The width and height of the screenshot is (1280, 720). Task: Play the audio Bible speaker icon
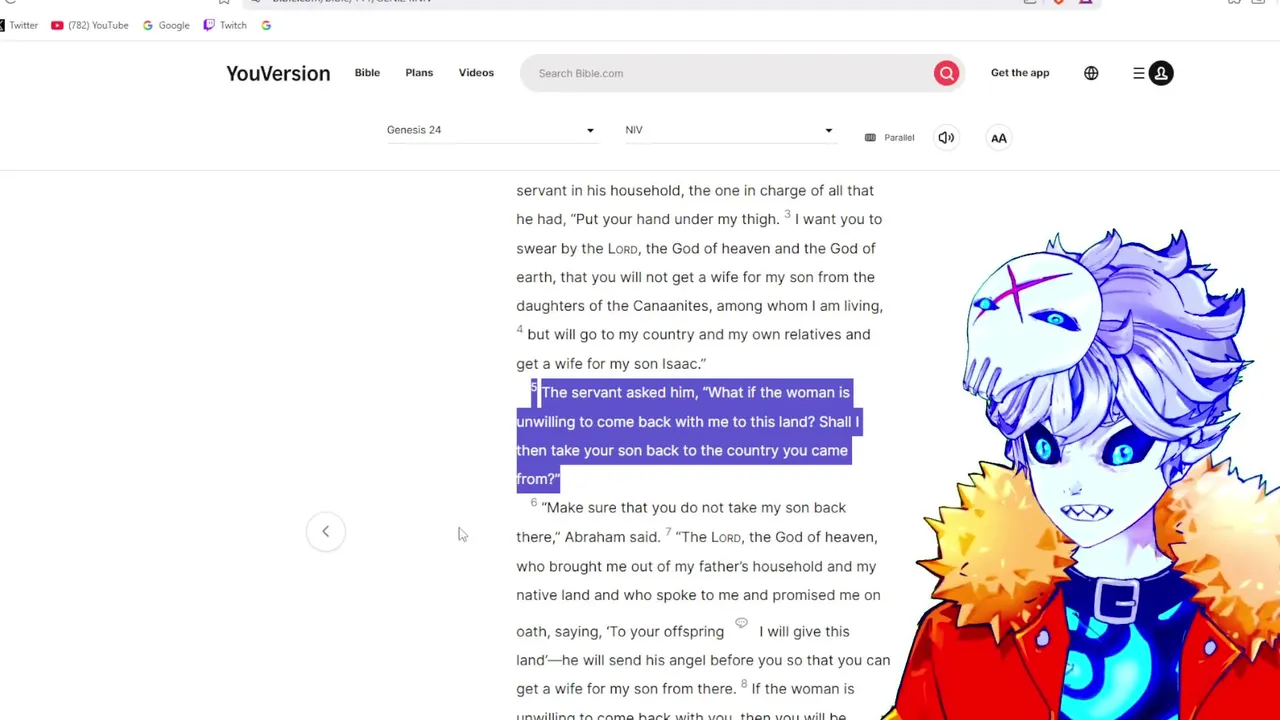tap(946, 138)
